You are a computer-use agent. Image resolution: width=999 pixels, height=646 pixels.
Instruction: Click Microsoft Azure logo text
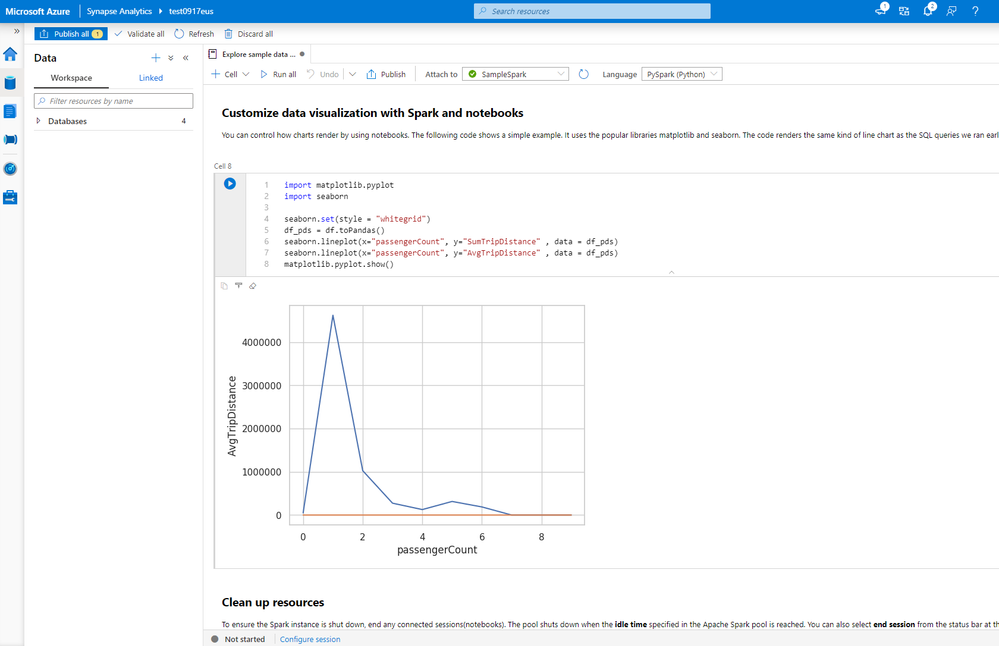[x=38, y=11]
